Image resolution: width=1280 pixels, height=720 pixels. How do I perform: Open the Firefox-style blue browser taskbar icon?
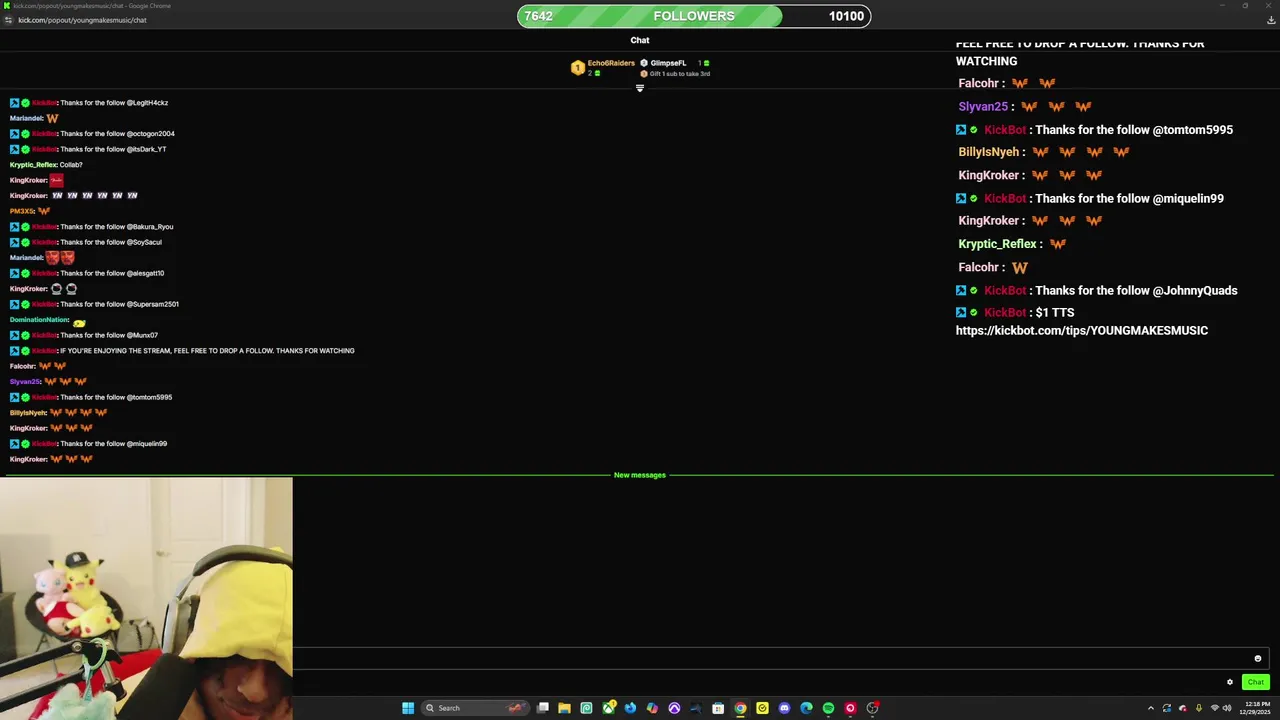[x=630, y=708]
